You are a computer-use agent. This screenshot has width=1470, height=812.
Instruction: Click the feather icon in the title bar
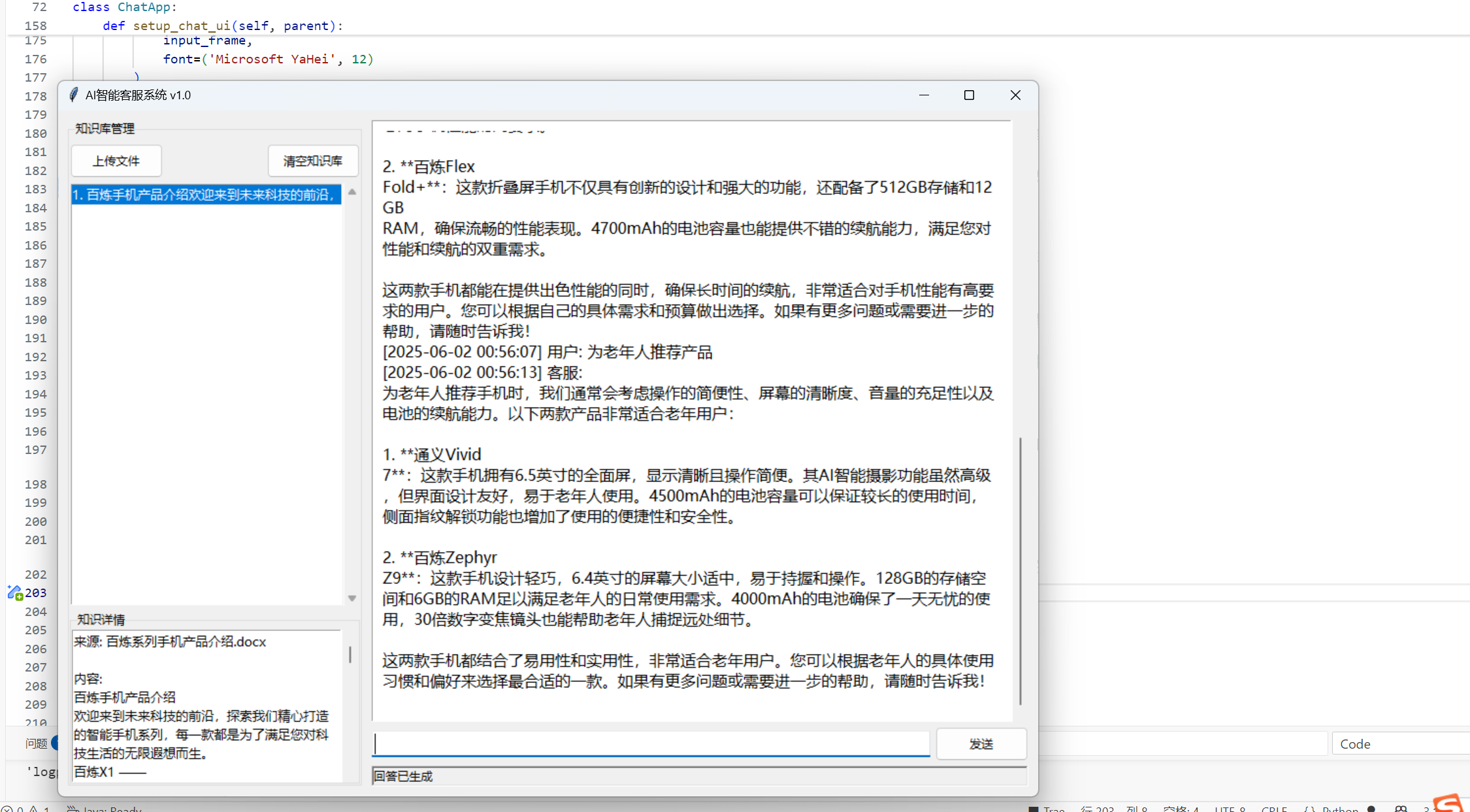pyautogui.click(x=74, y=95)
